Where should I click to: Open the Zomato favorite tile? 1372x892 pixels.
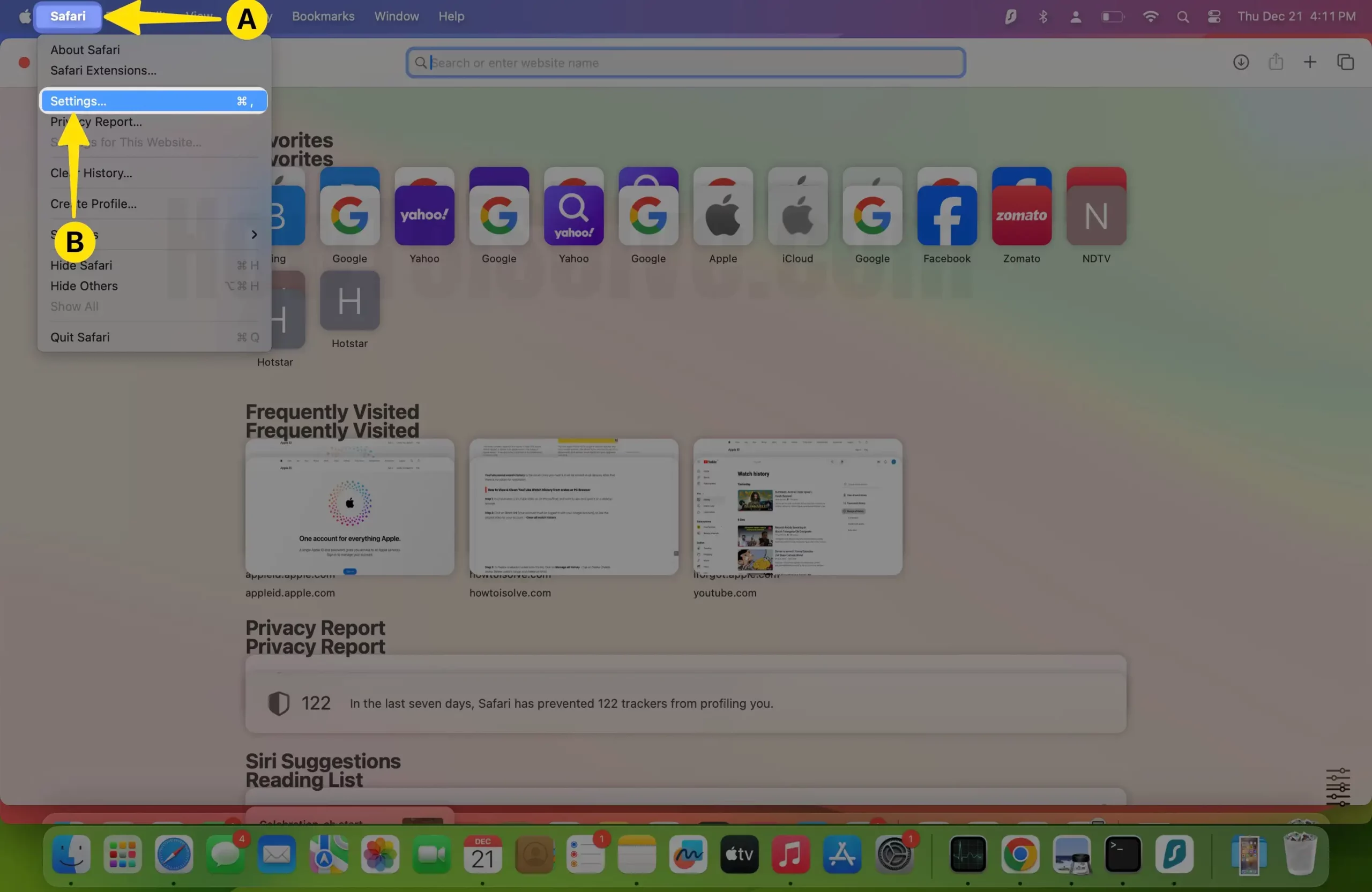(1021, 215)
